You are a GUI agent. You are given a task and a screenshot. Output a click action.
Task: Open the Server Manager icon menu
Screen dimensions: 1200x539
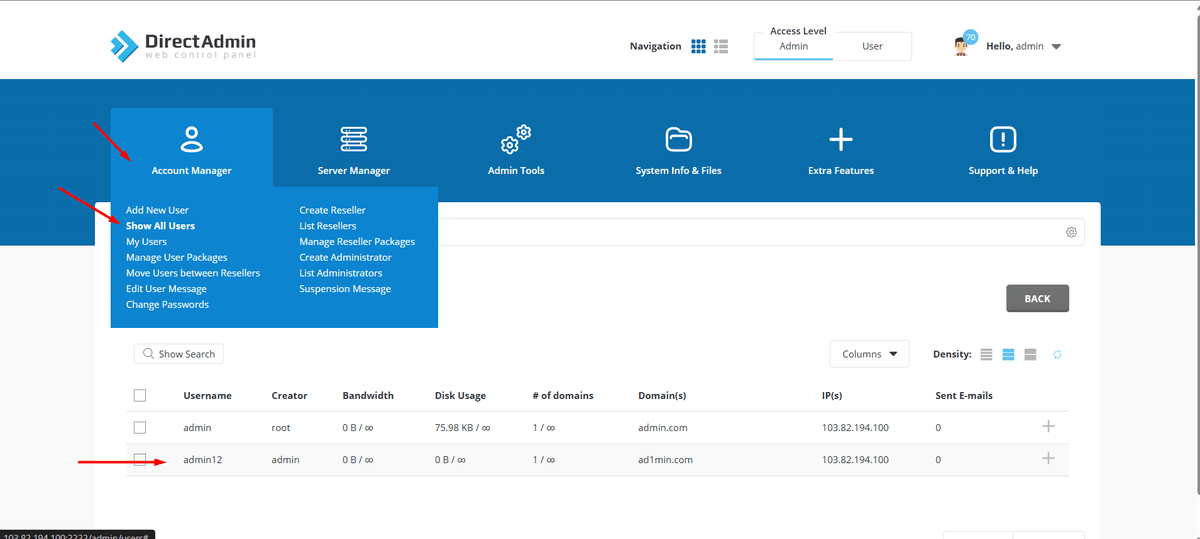pyautogui.click(x=354, y=140)
